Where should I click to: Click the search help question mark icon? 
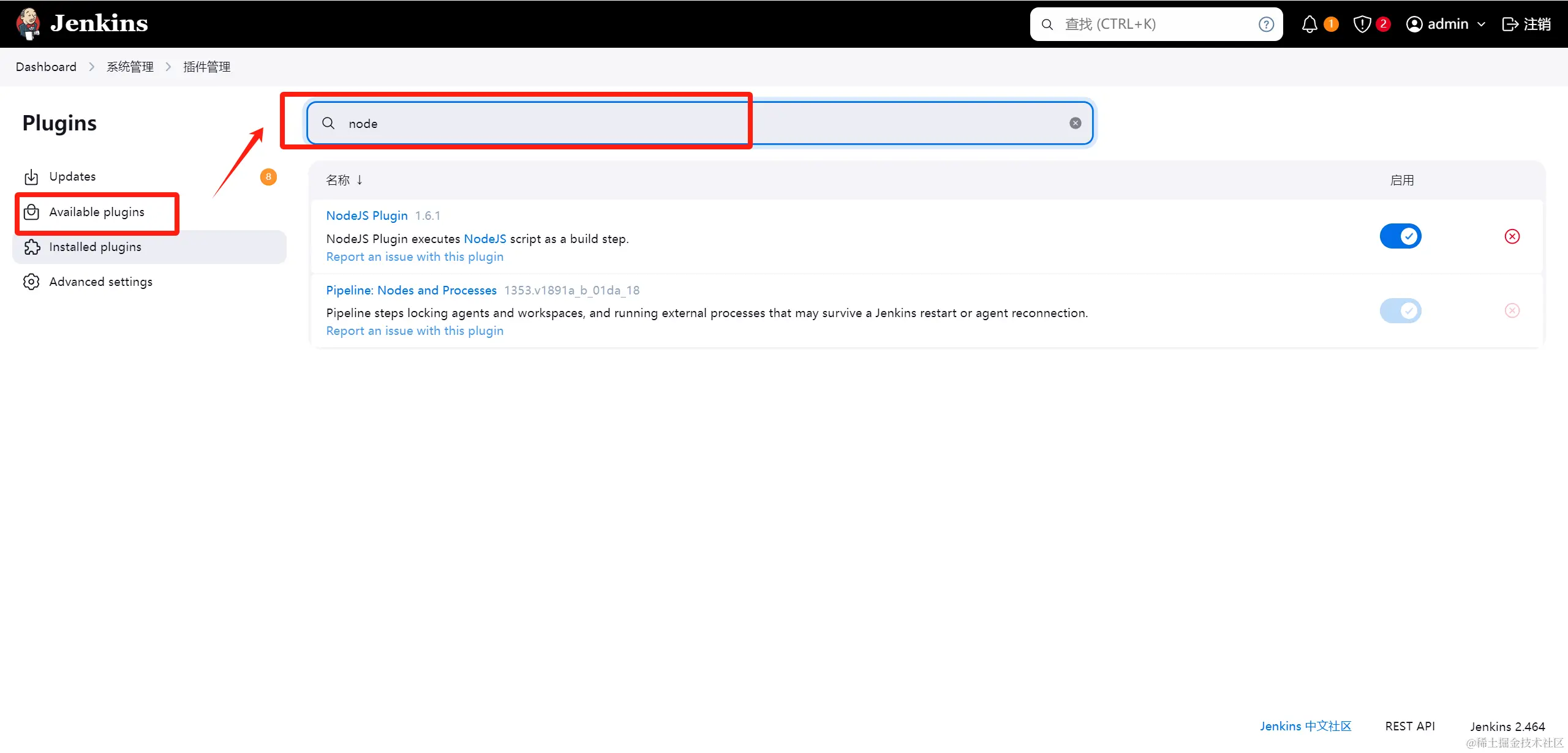tap(1266, 24)
